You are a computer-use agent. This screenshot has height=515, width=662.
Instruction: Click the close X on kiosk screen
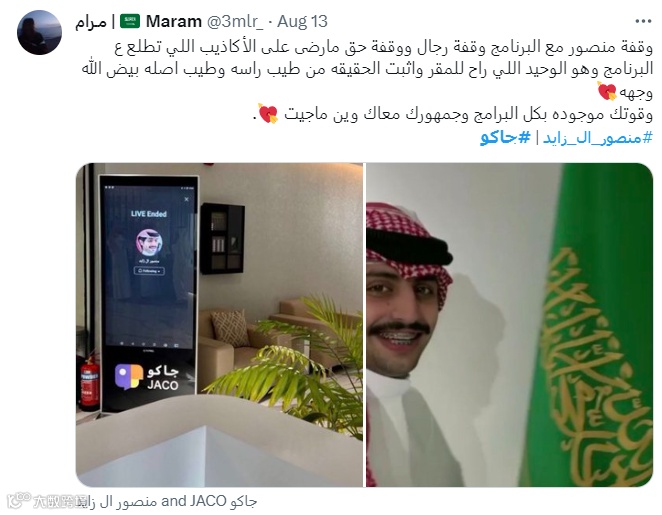pos(186,199)
